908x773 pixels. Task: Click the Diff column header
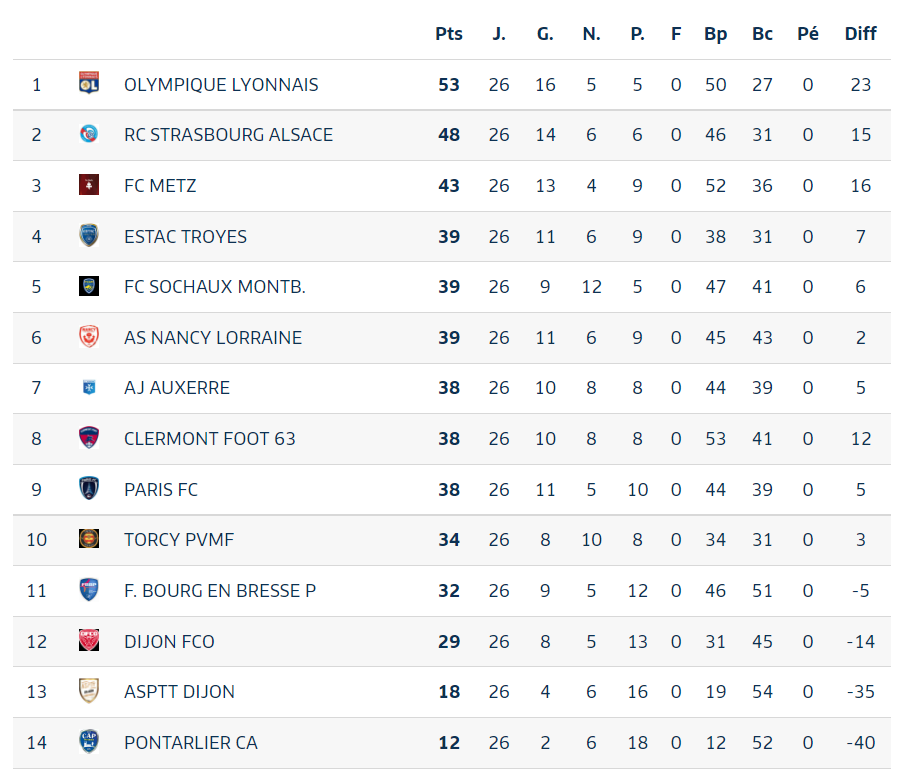860,33
